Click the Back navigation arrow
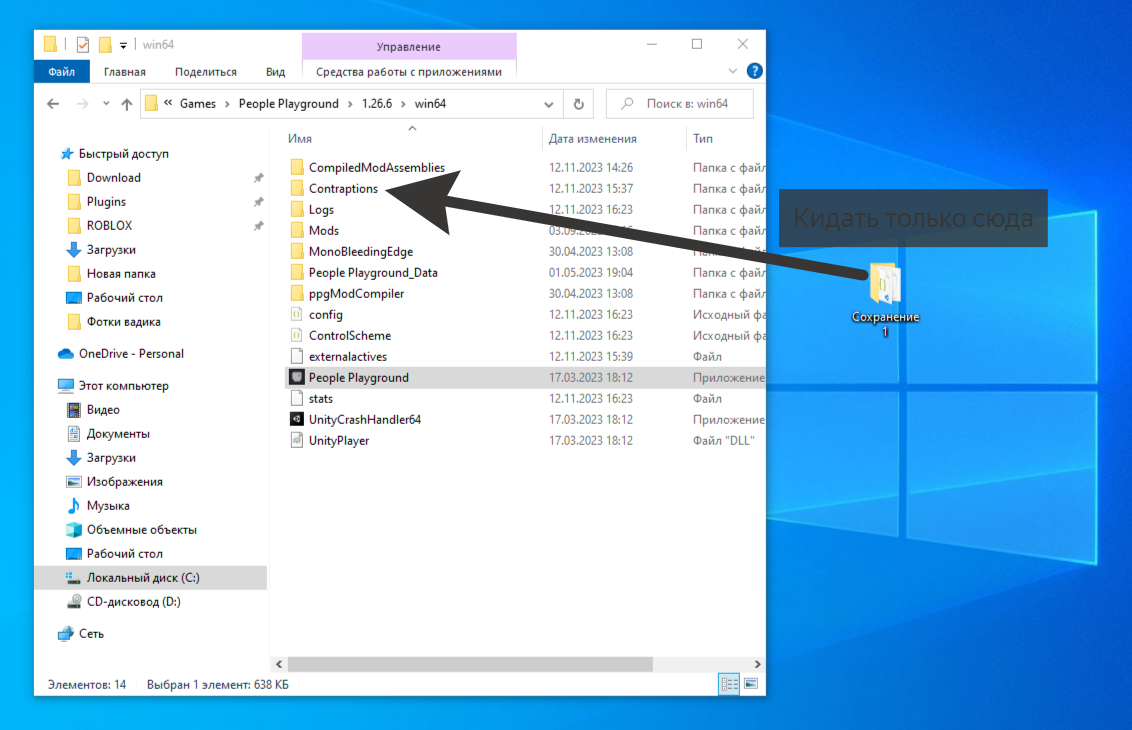Image resolution: width=1132 pixels, height=730 pixels. coord(53,104)
